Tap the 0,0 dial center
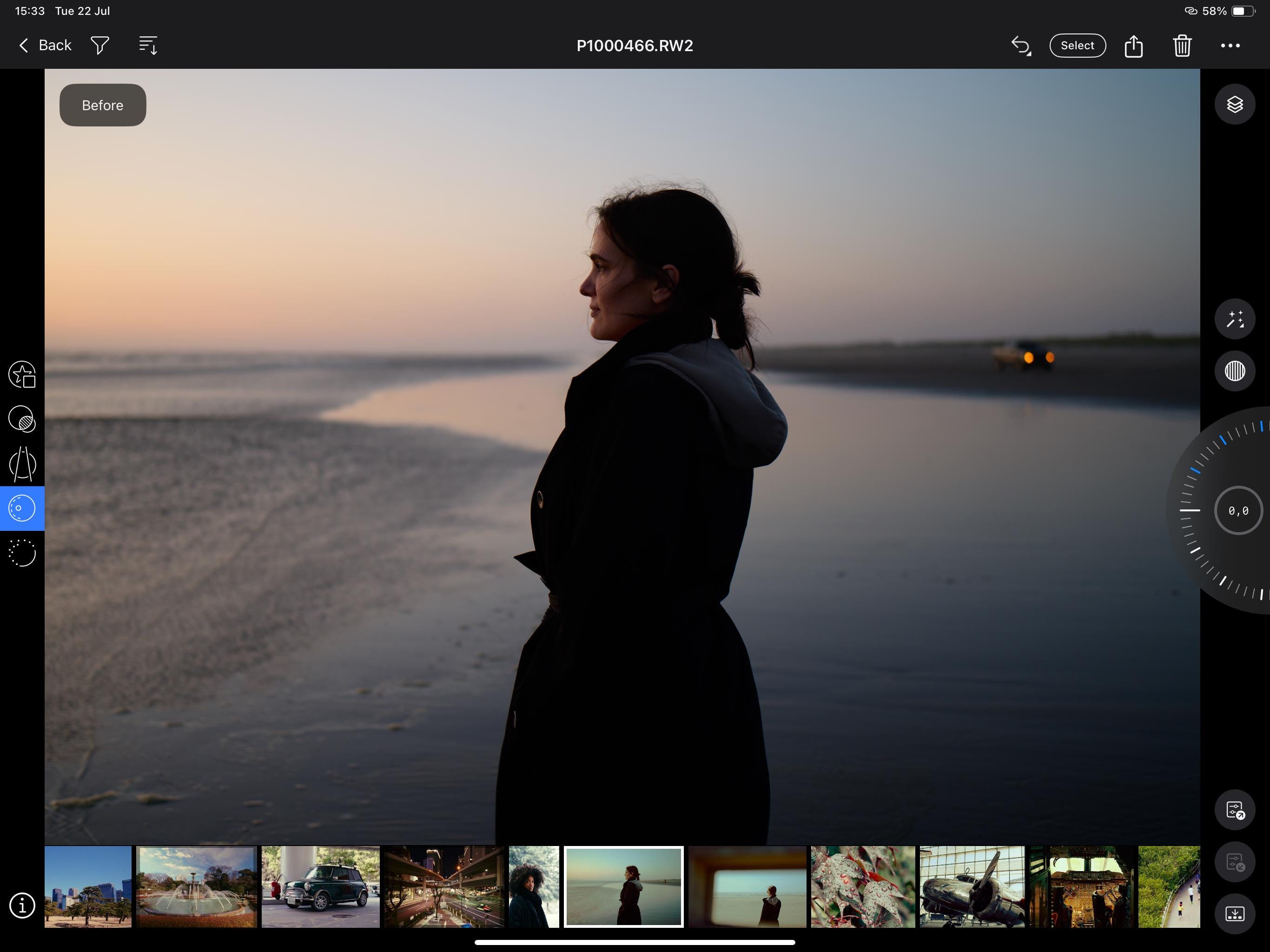Viewport: 1270px width, 952px height. click(1238, 510)
